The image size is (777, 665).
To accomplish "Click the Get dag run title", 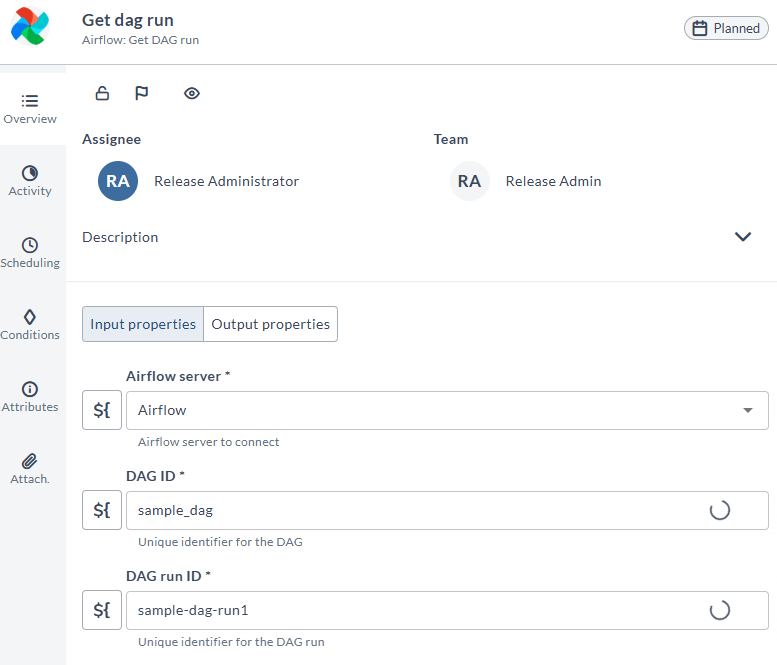I will tap(128, 20).
